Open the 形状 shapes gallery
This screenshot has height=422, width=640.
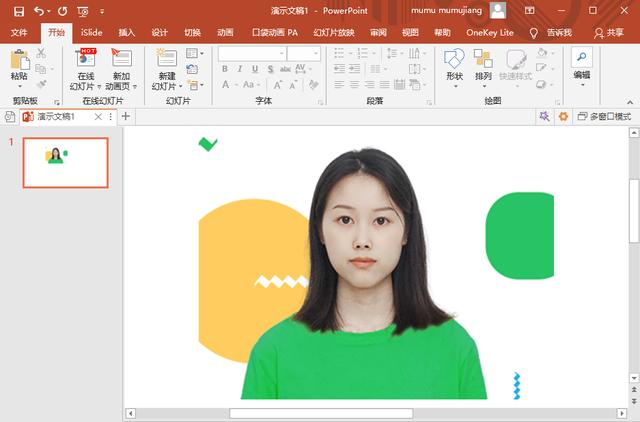click(454, 67)
